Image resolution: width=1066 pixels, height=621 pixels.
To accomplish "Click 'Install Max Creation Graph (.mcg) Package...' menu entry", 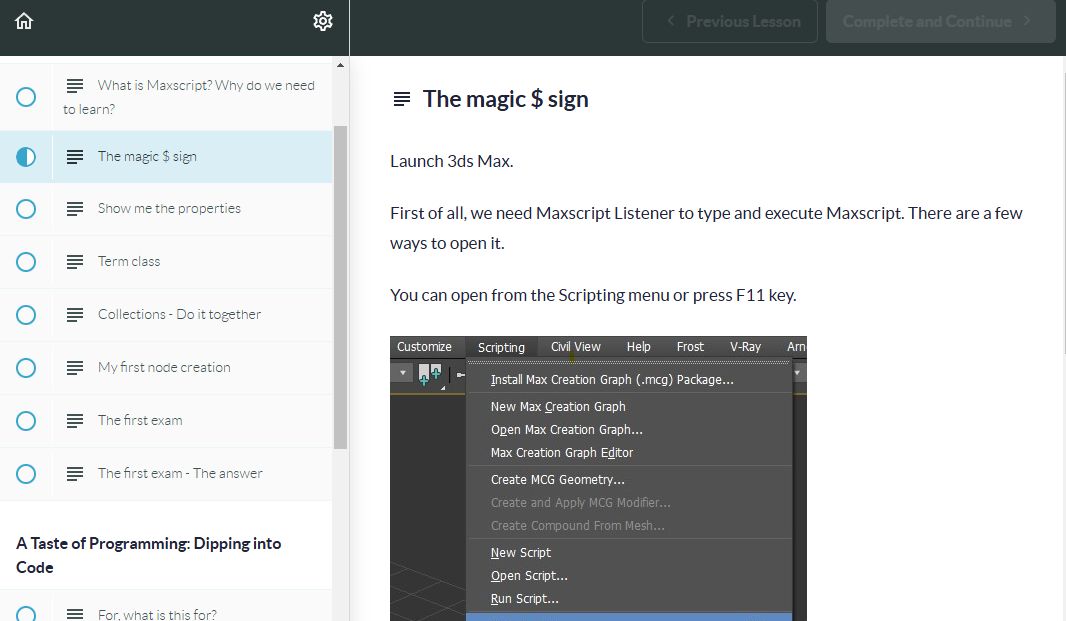I will pos(629,380).
